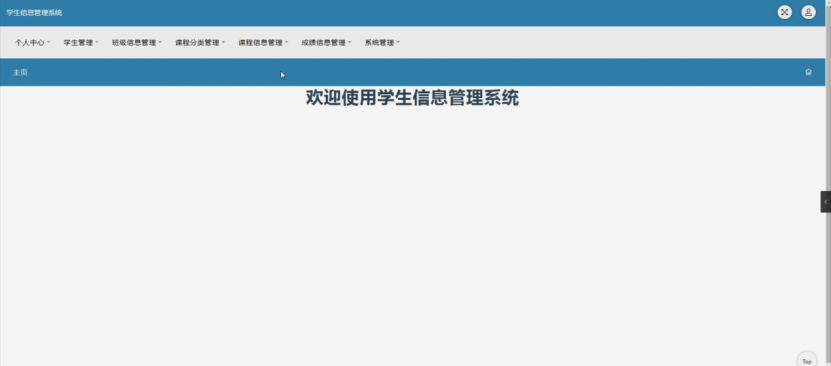
Task: Open the 课程分类管理 menu
Action: pos(200,43)
